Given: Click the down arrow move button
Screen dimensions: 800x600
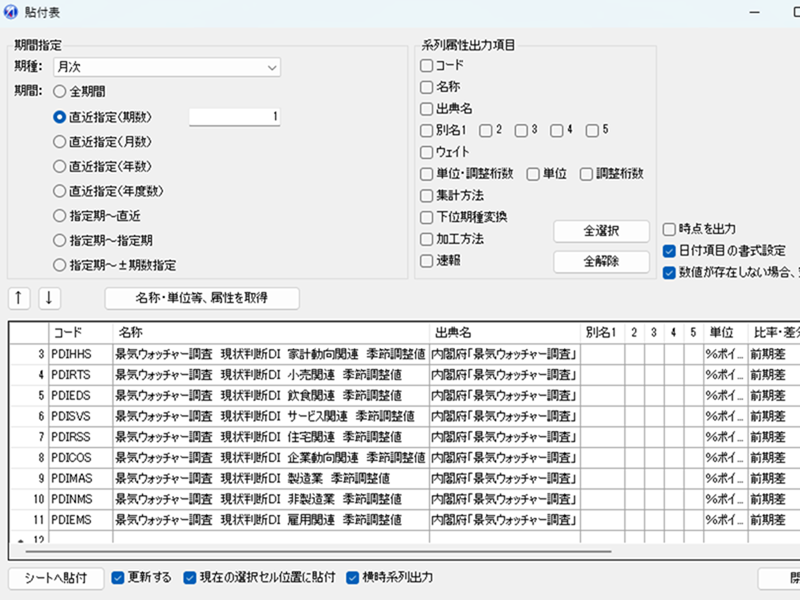Looking at the screenshot, I should tap(49, 297).
